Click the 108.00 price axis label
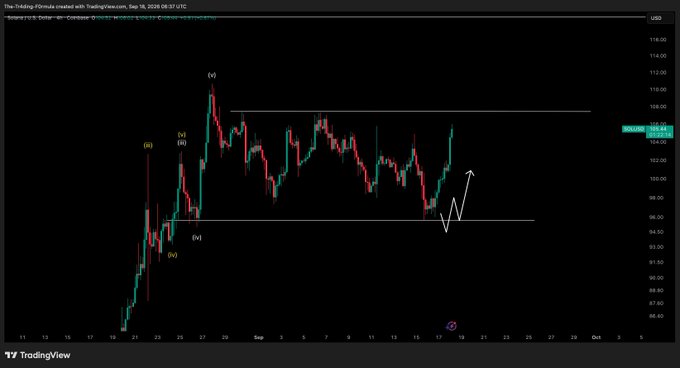Screen dimensions: 680x368 (658, 107)
